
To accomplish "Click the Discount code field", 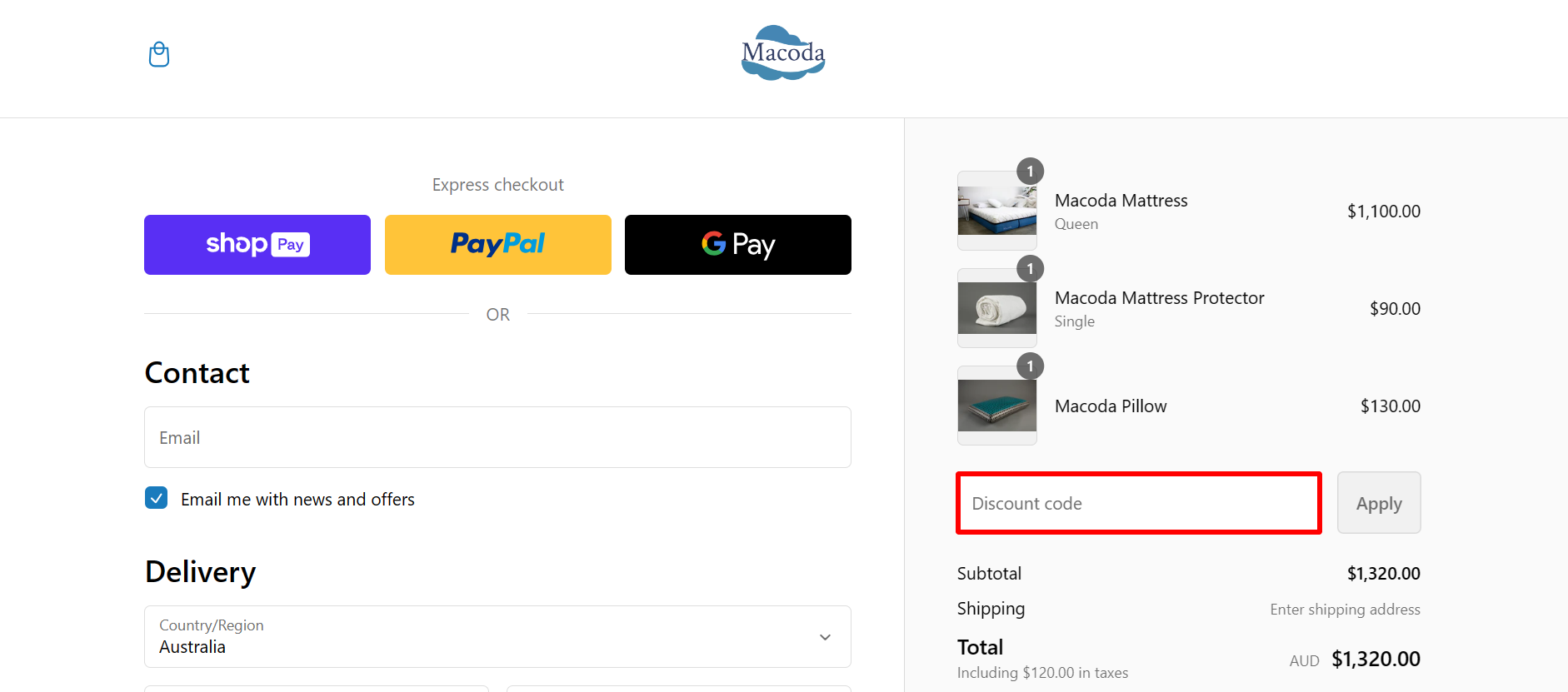I will pyautogui.click(x=1139, y=503).
